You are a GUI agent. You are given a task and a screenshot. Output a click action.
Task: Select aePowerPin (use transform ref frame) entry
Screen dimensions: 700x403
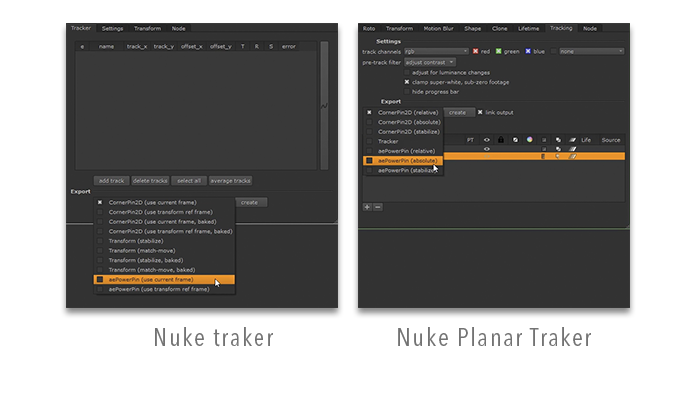pos(160,289)
